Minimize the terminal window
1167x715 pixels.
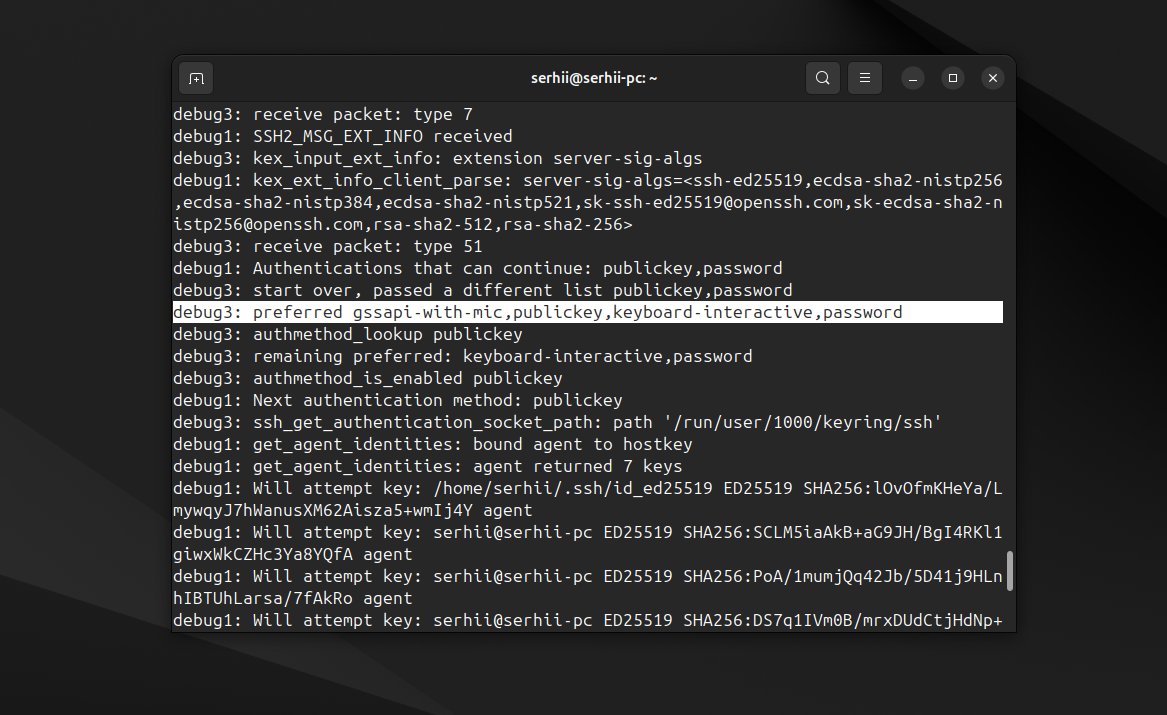coord(912,78)
